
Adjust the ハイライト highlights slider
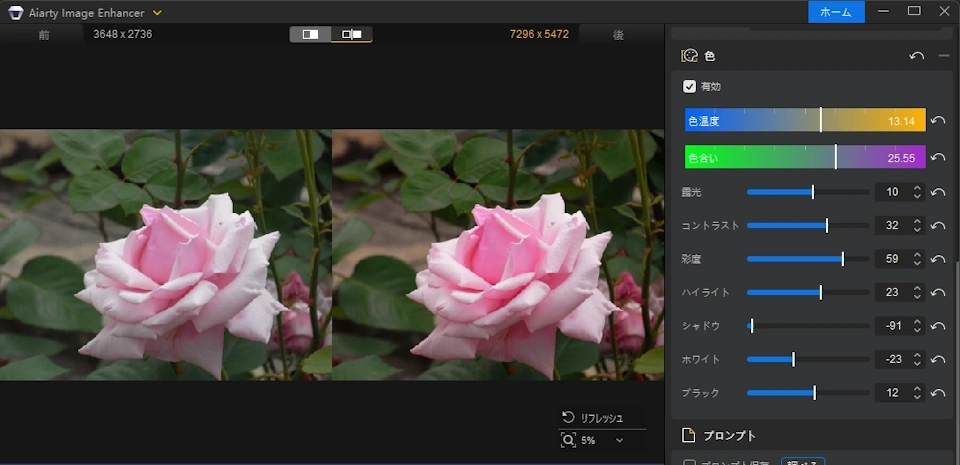[x=808, y=292]
